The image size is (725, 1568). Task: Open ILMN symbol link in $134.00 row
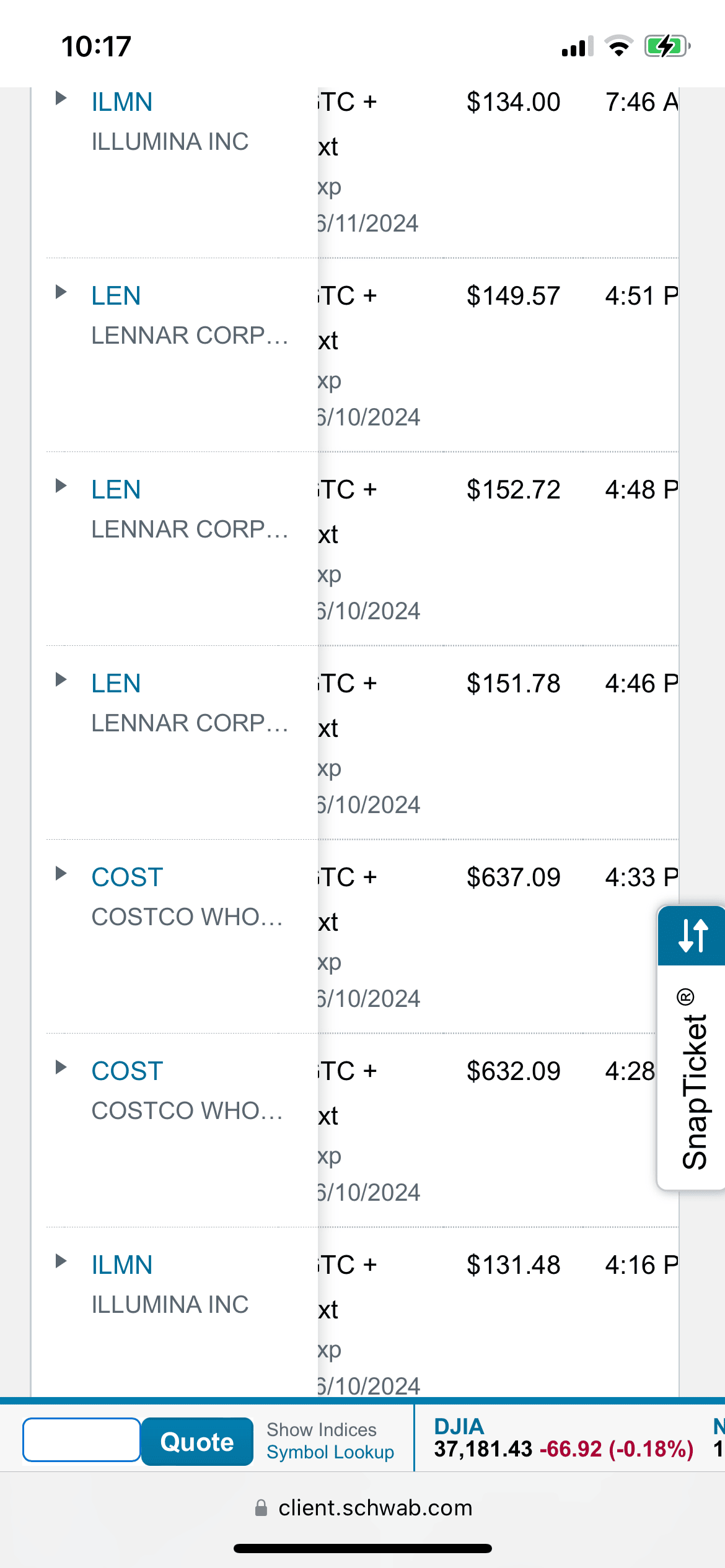(122, 102)
